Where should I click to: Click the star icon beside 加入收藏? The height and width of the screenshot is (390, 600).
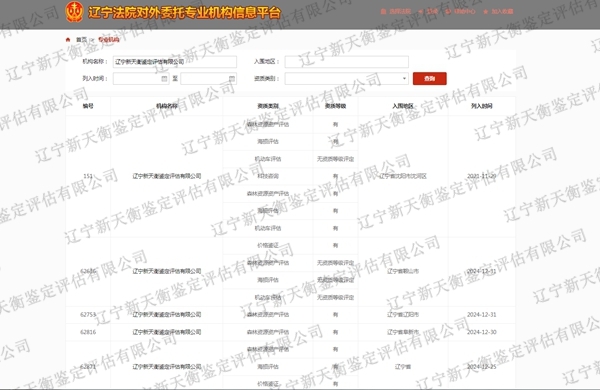click(x=486, y=11)
